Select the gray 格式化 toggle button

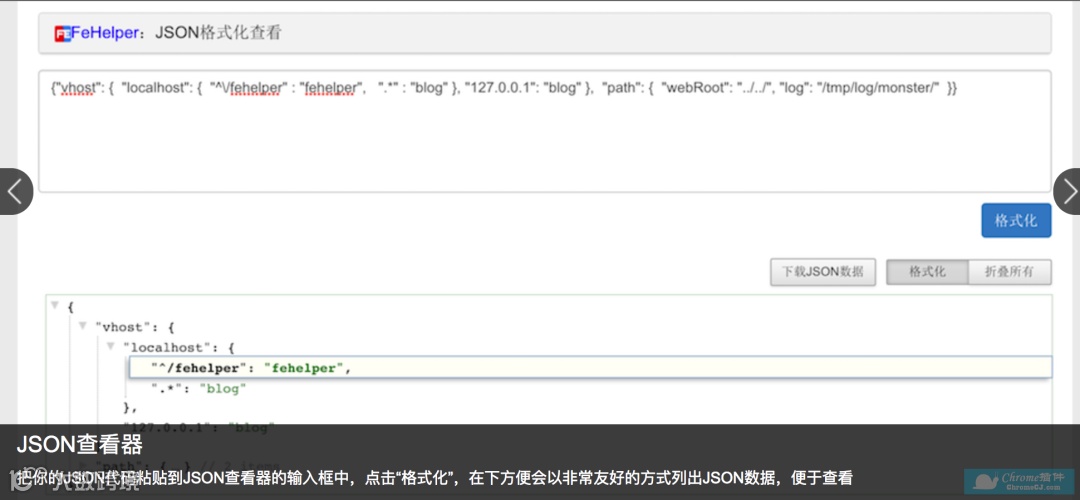coord(927,272)
